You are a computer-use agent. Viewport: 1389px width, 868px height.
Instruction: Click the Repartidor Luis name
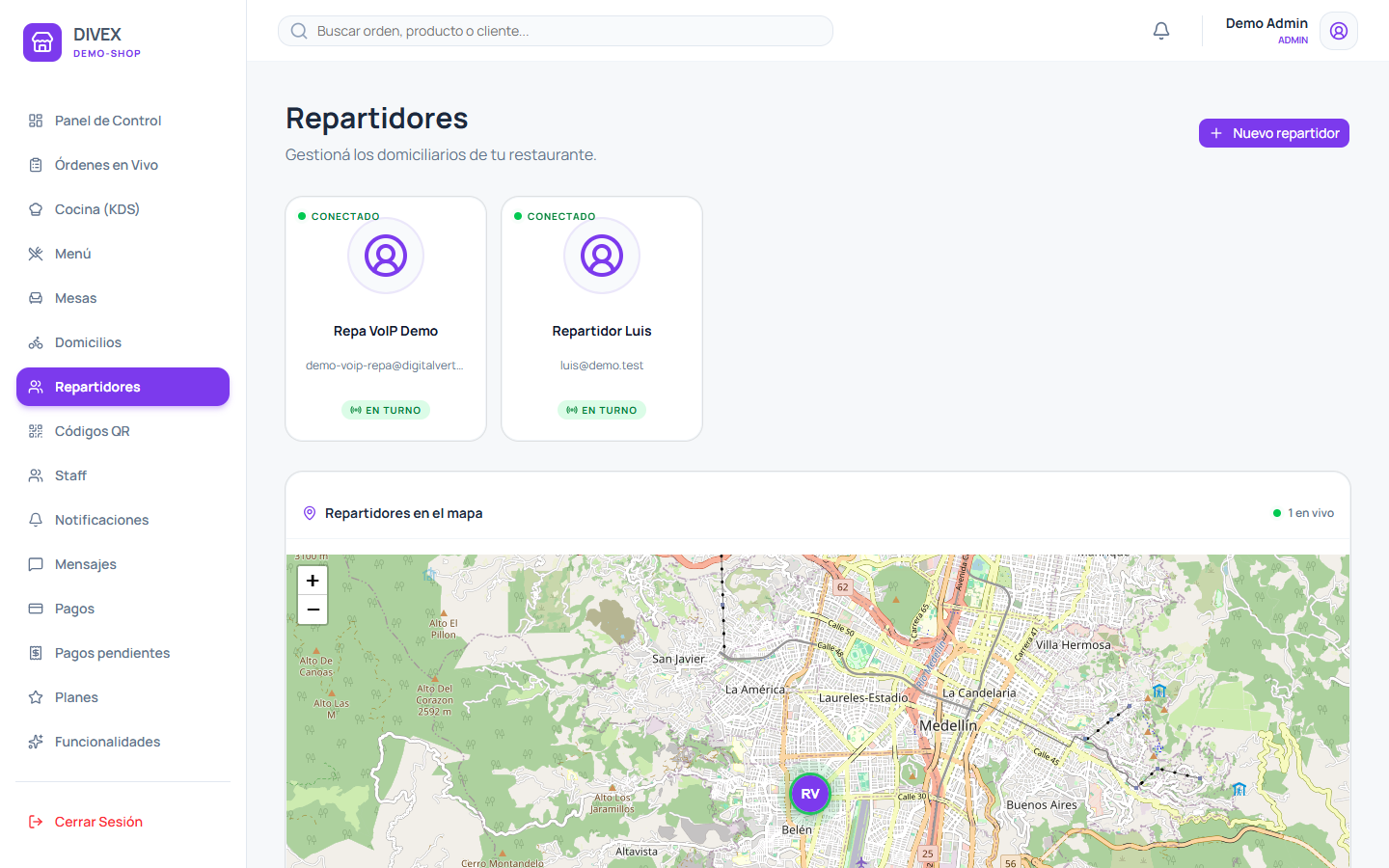(x=602, y=331)
